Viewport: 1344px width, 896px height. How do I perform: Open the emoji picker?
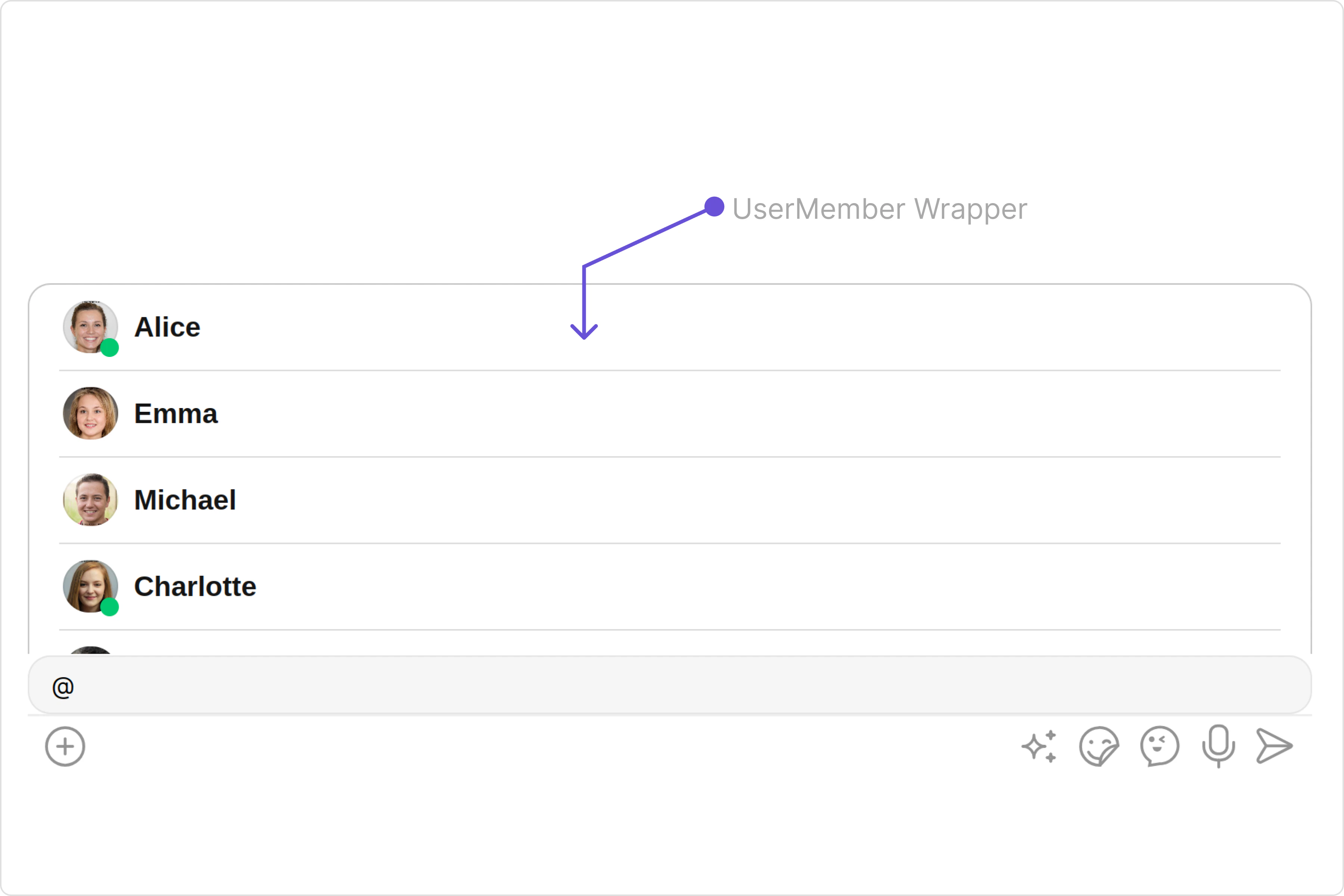point(1160,746)
